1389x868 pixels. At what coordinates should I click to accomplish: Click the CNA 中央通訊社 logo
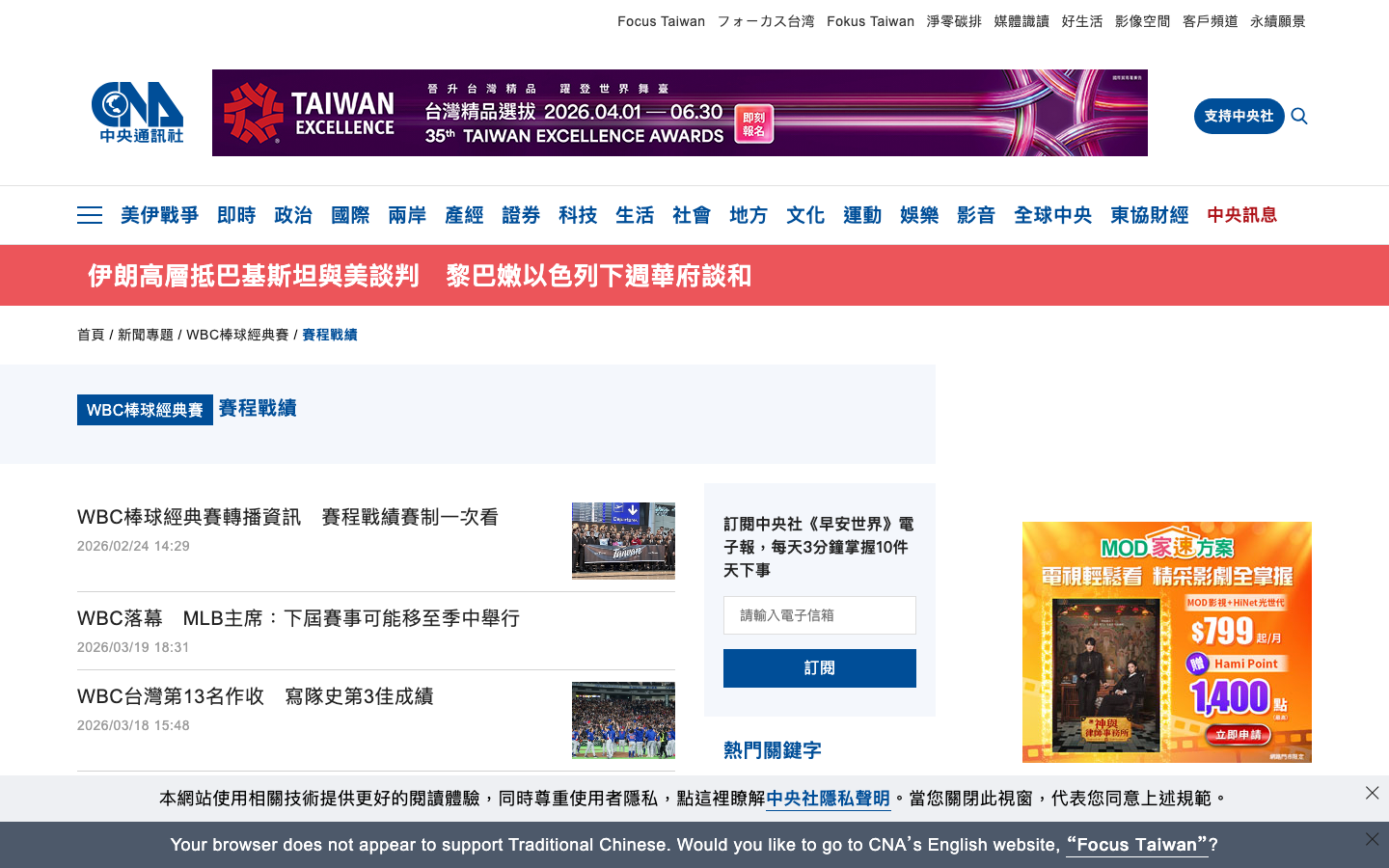click(x=137, y=113)
